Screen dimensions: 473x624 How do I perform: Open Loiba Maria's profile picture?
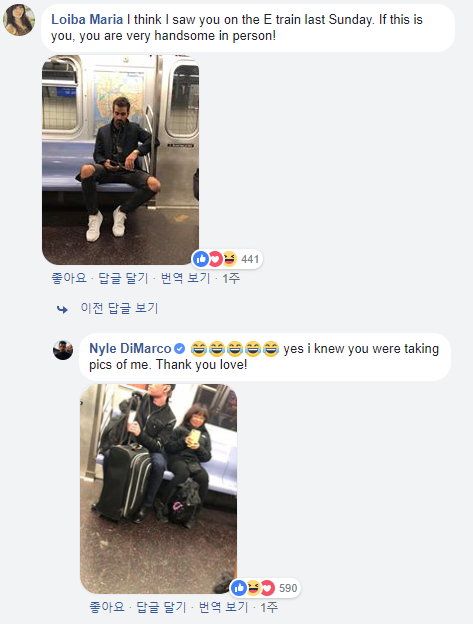point(19,20)
